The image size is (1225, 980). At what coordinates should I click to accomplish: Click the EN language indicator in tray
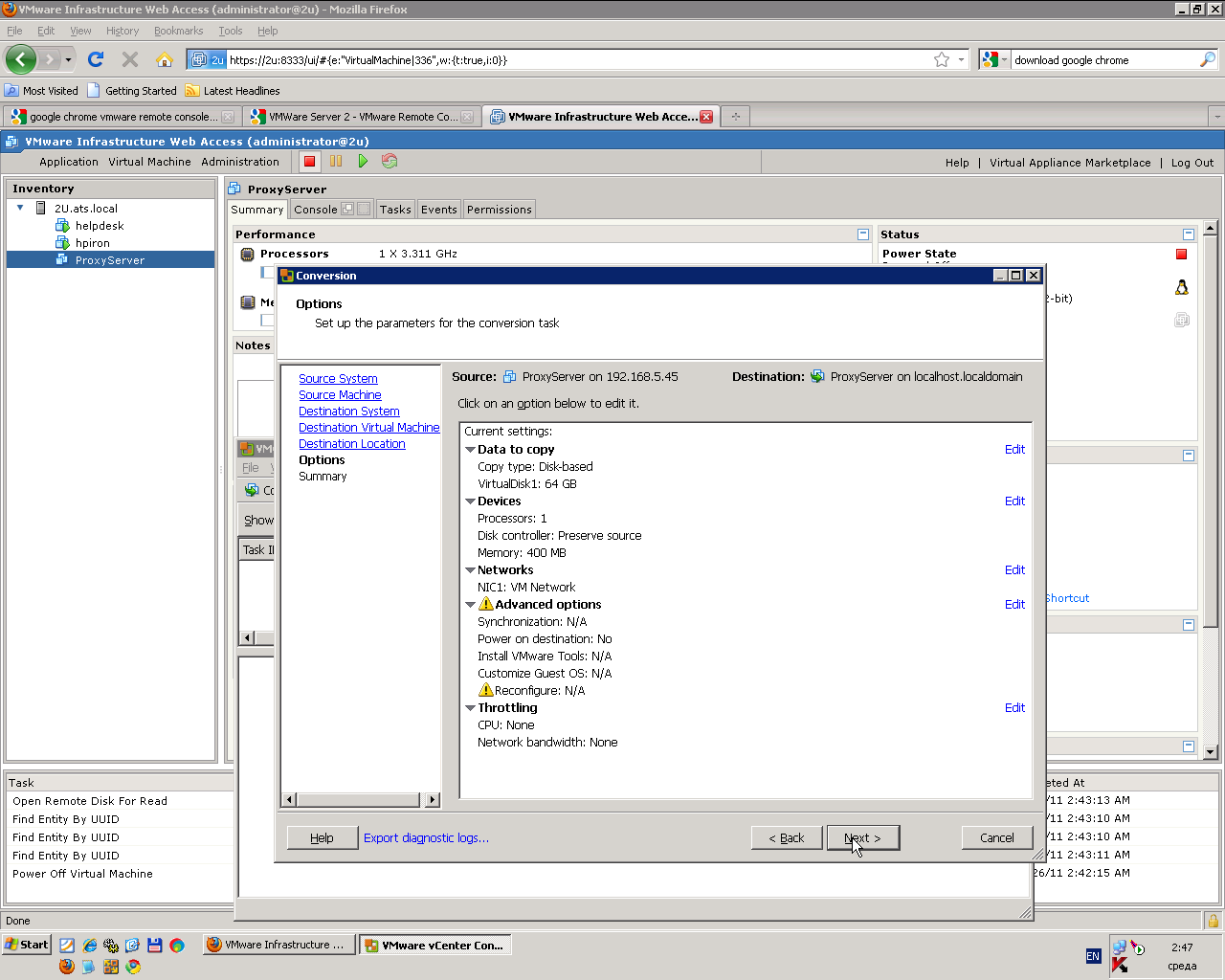[x=1093, y=956]
